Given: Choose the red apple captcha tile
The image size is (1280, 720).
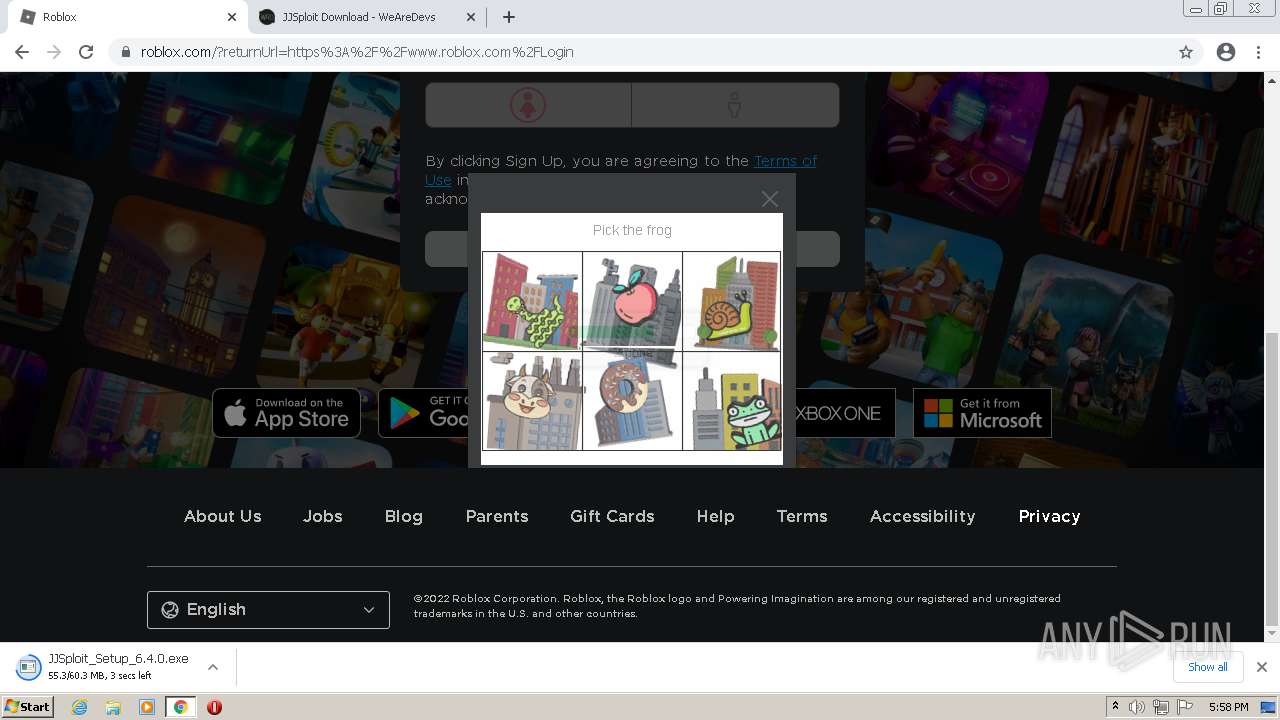Looking at the screenshot, I should click(632, 301).
